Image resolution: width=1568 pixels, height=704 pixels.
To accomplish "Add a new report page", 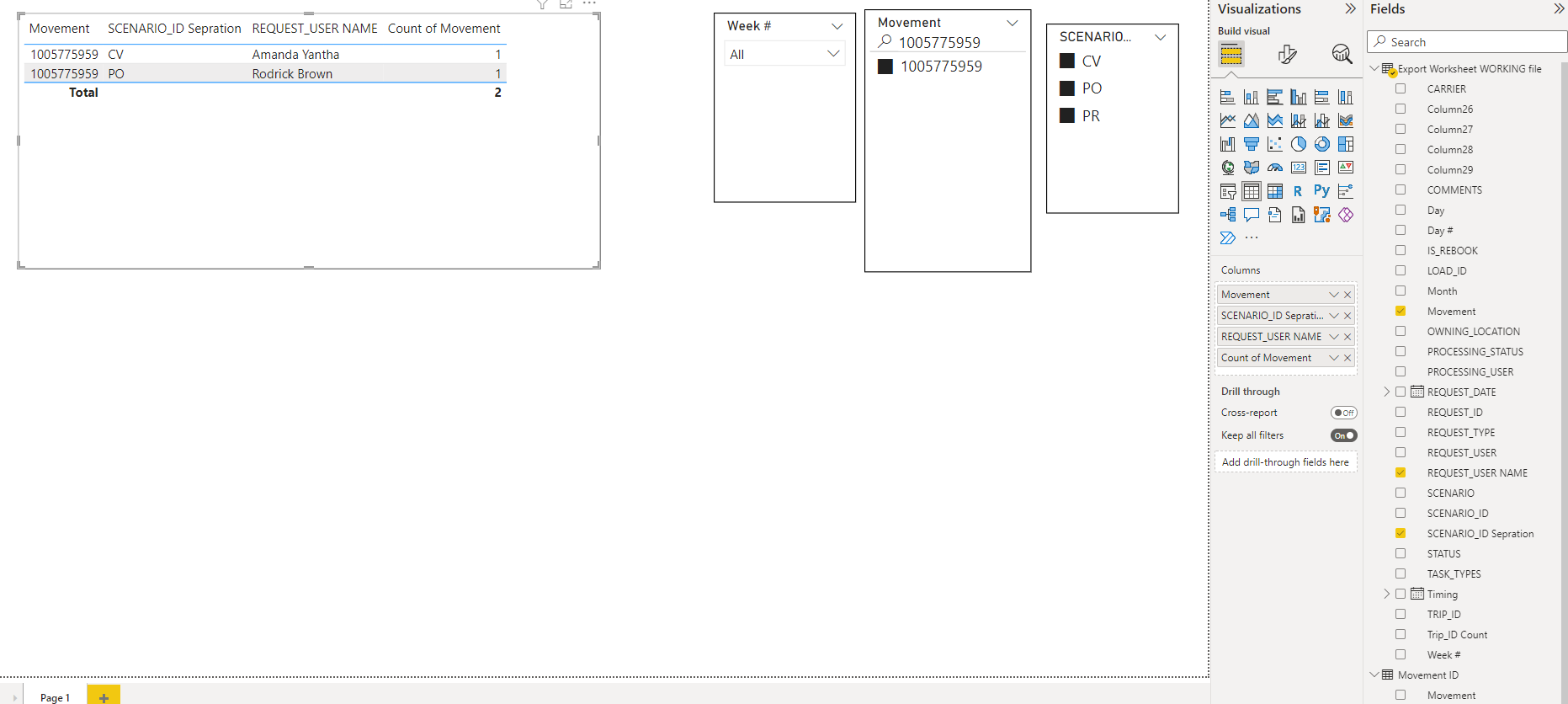I will pyautogui.click(x=104, y=697).
